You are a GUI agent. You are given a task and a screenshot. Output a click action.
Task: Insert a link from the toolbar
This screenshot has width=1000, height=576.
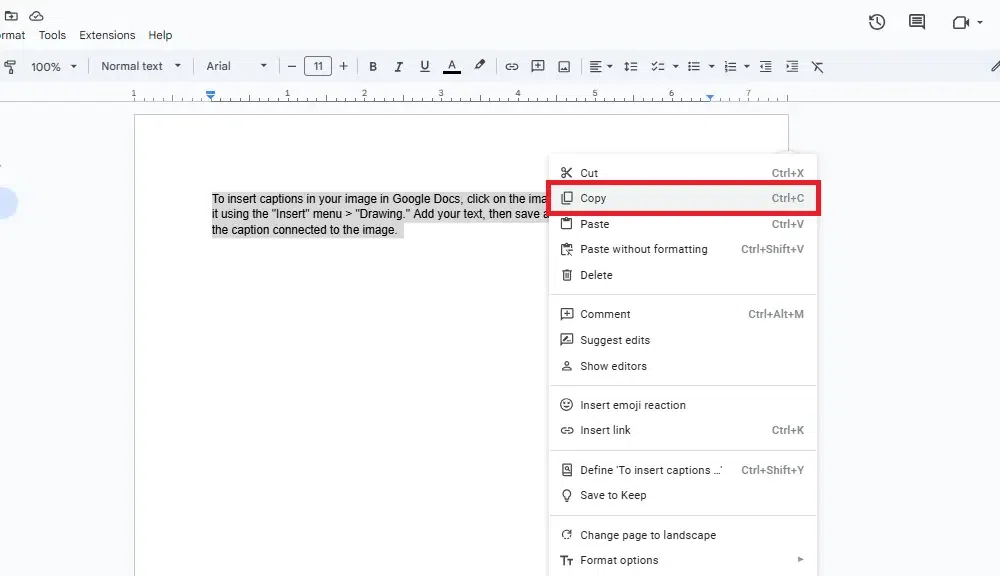[x=512, y=66]
